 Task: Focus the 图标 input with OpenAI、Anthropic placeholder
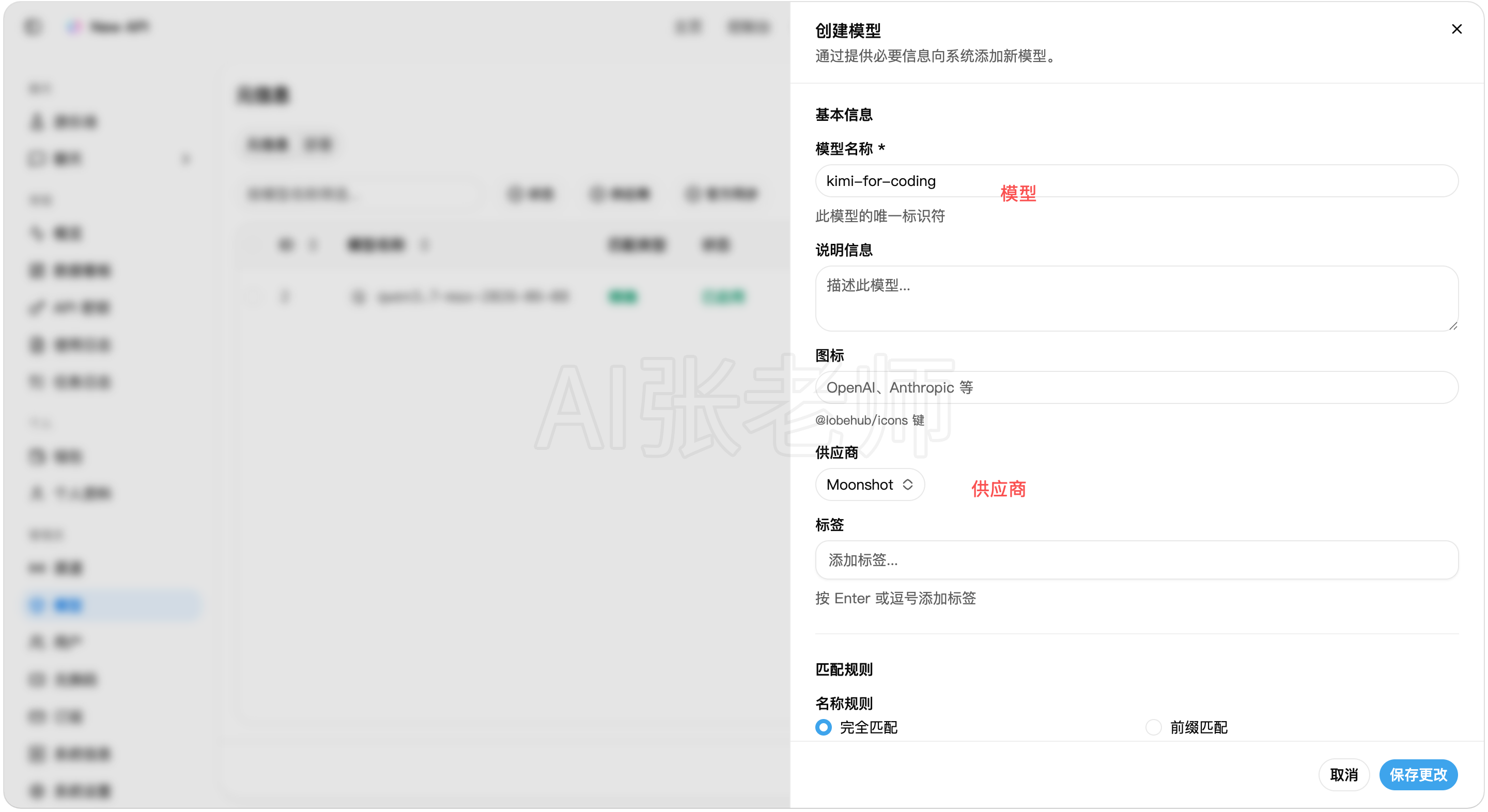[x=1136, y=387]
